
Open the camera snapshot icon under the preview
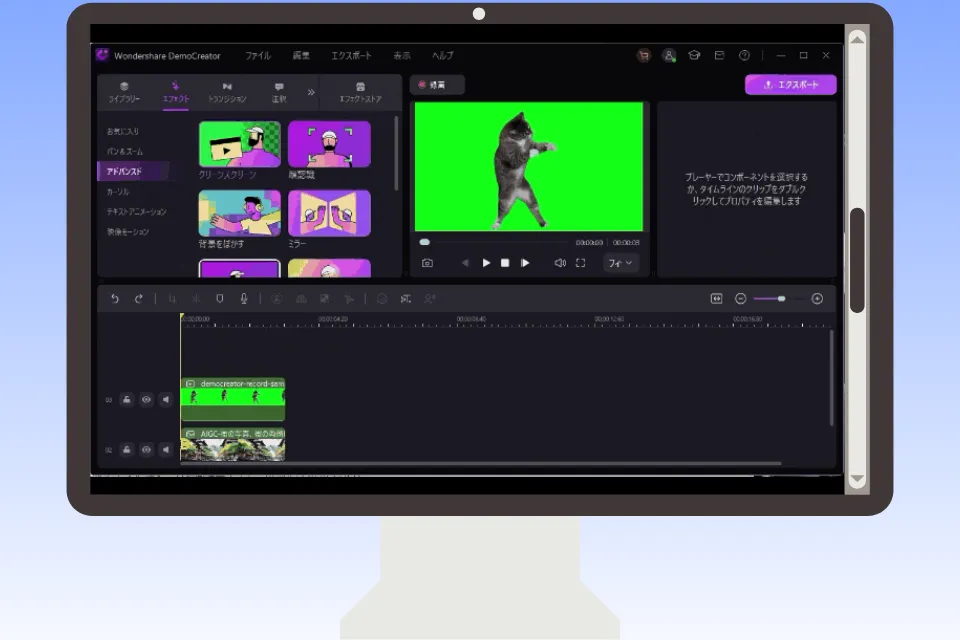coord(427,263)
